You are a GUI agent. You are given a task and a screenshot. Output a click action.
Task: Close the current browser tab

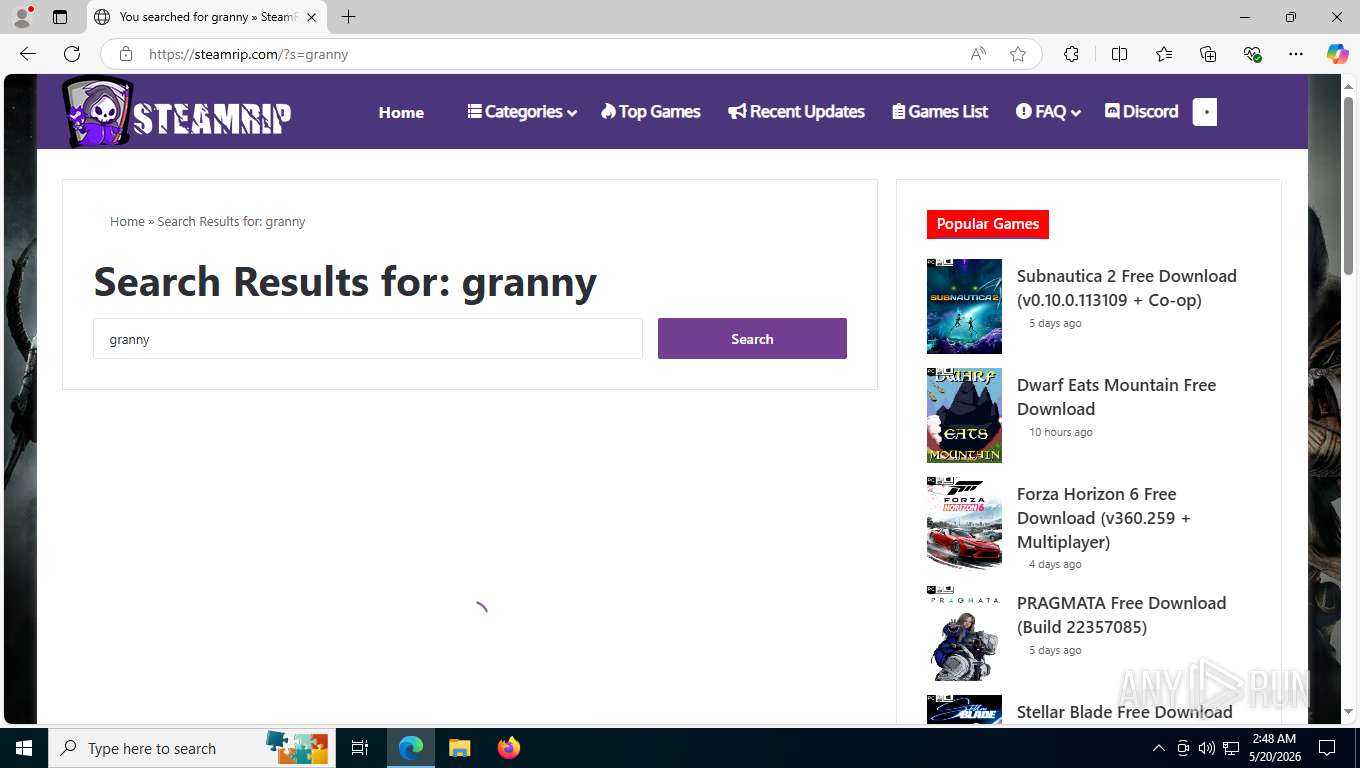tap(311, 17)
